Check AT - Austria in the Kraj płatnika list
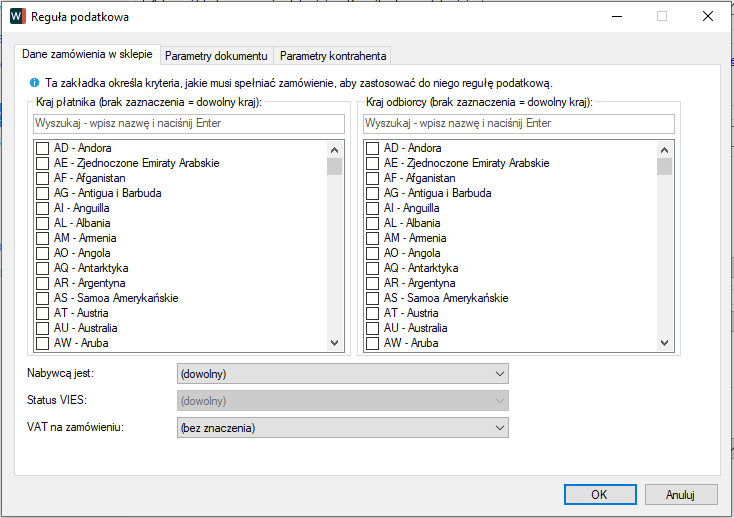Screen dimensions: 734x518 pos(43,313)
